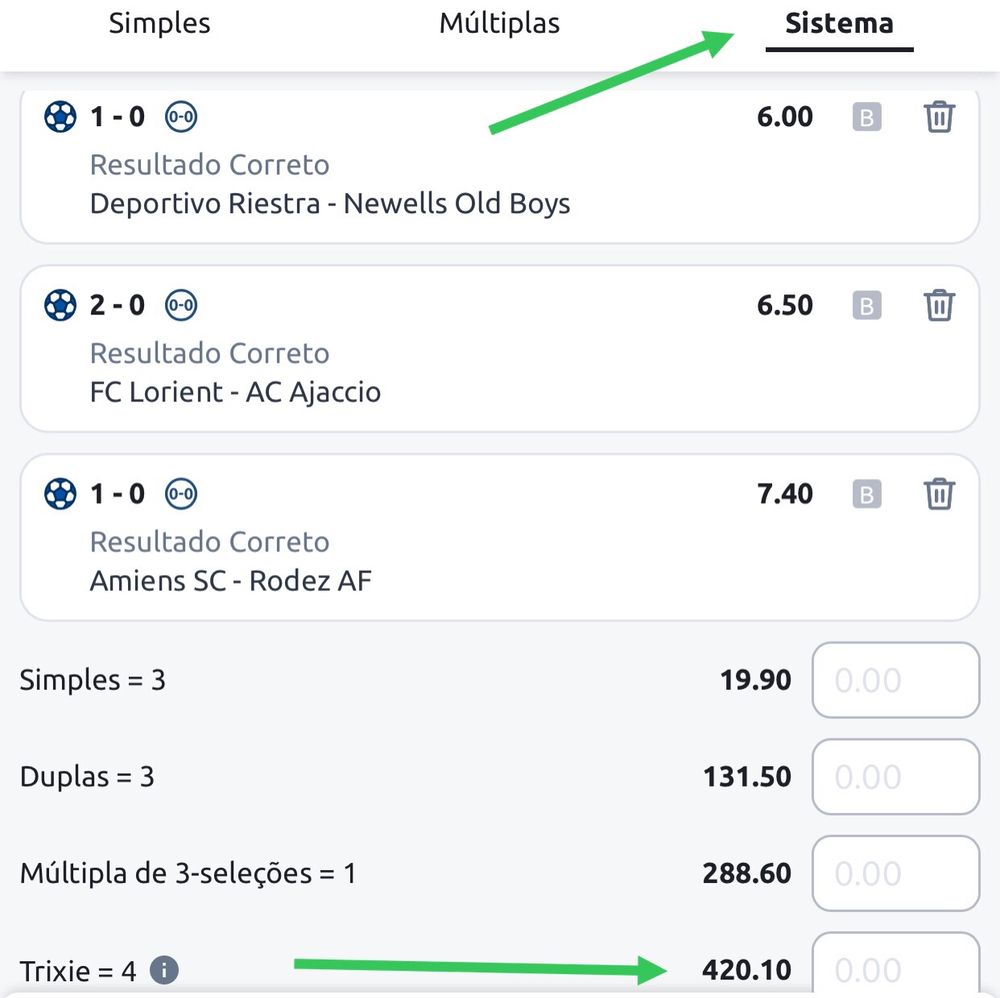This screenshot has width=1000, height=998.
Task: Click the soccer ball icon for Lorient match
Action: 60,305
